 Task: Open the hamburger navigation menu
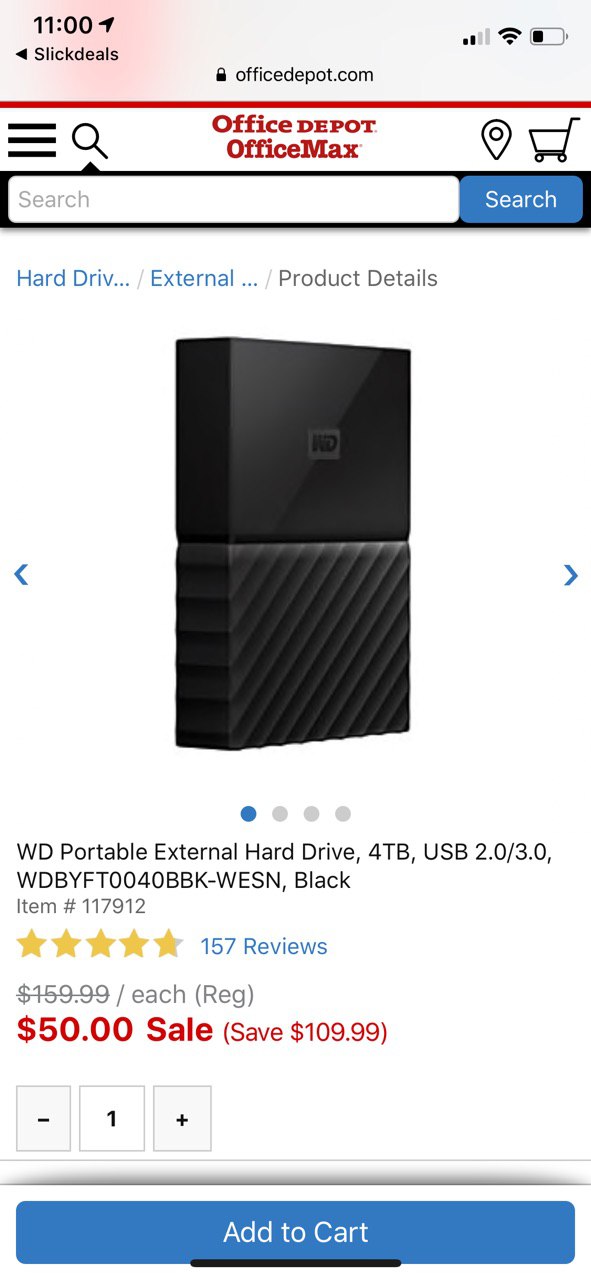32,140
